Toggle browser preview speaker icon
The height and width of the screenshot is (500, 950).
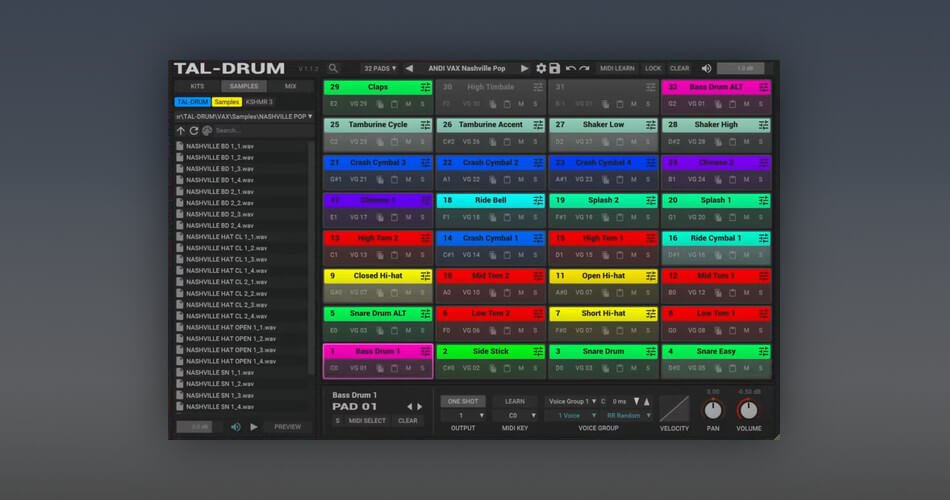click(236, 427)
